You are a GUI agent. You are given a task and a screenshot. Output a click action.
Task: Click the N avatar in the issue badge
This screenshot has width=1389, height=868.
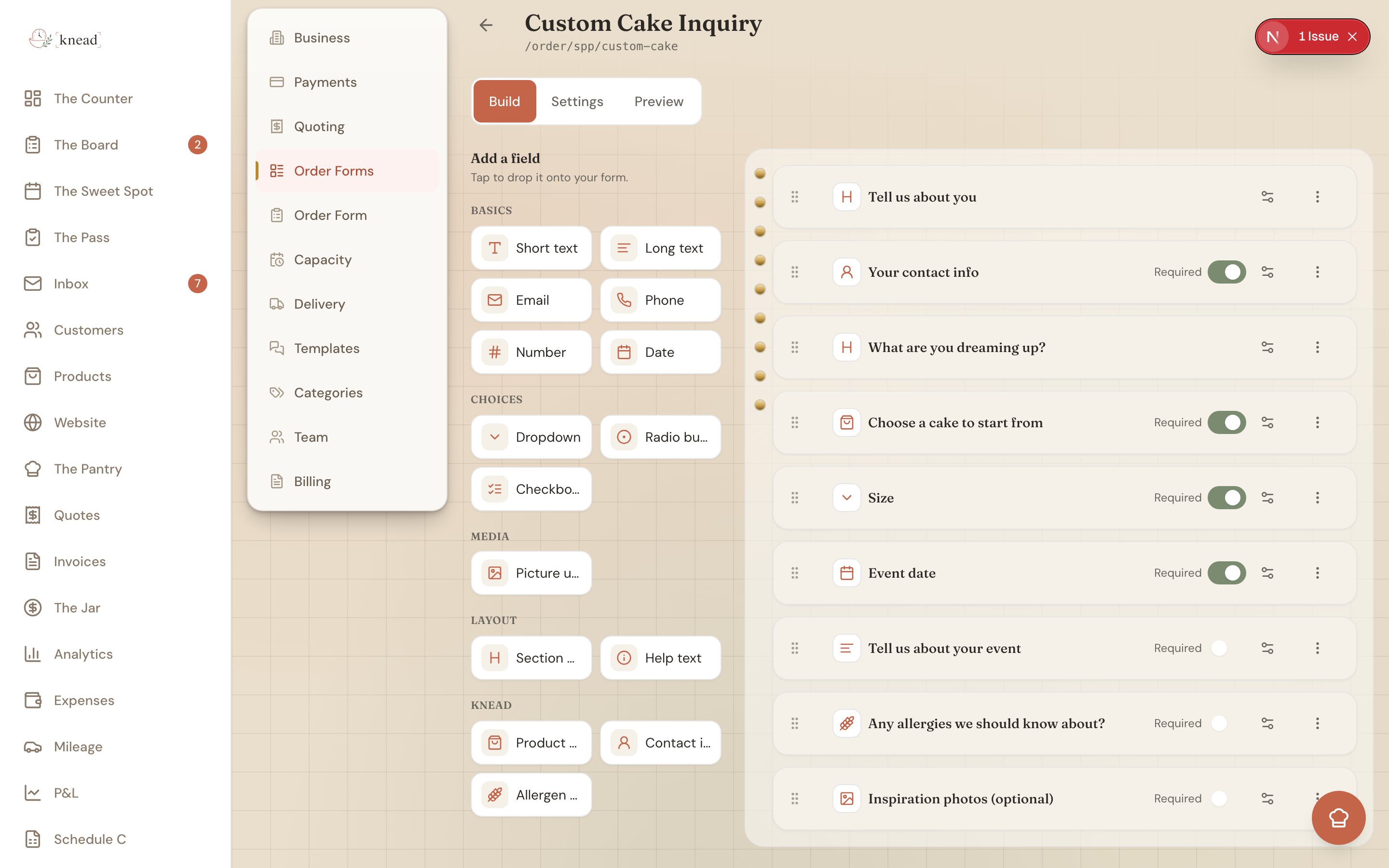coord(1272,37)
